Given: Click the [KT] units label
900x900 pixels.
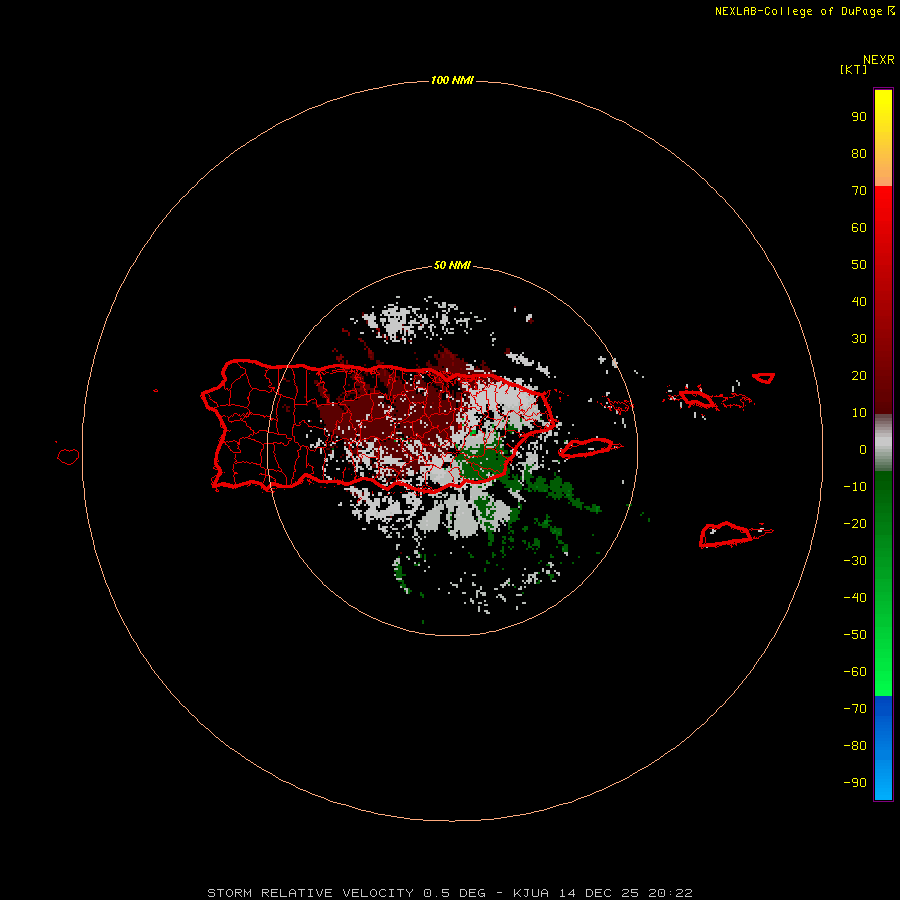Looking at the screenshot, I should point(853,69).
